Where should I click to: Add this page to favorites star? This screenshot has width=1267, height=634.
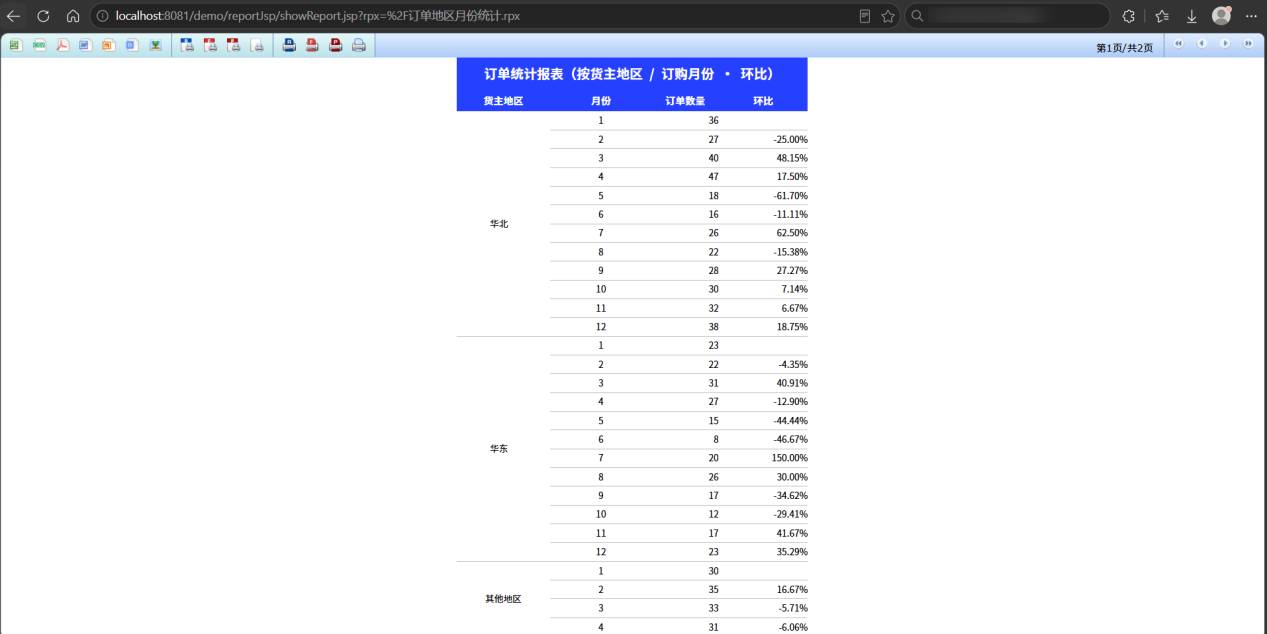pos(887,16)
